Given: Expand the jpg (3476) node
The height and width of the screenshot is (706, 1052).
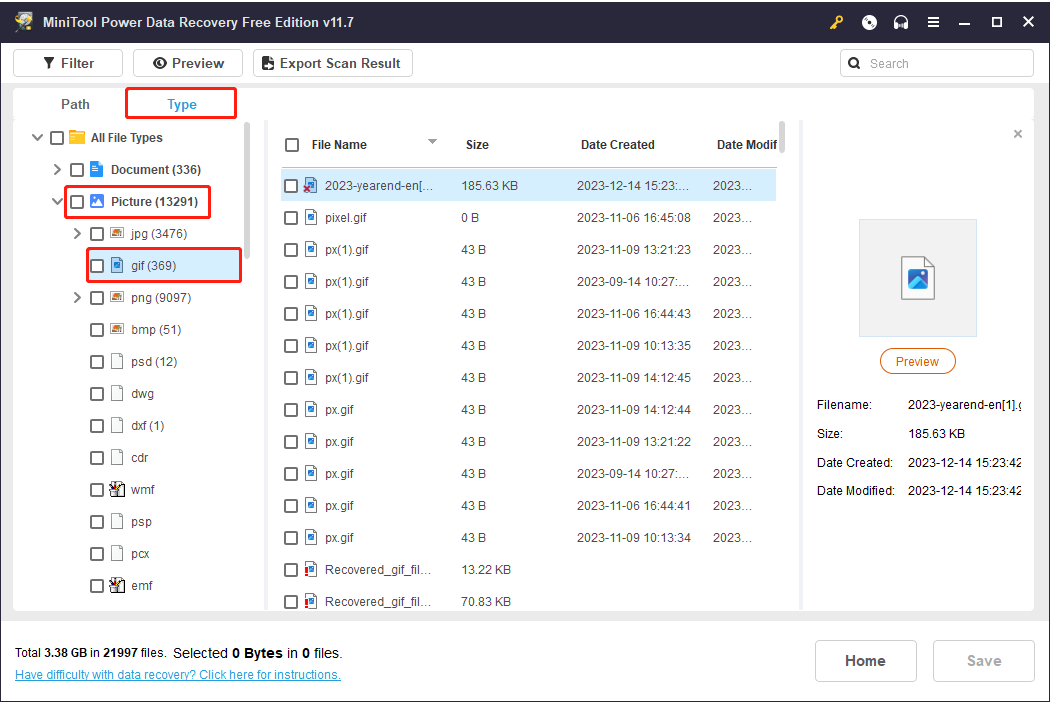Looking at the screenshot, I should (x=76, y=234).
